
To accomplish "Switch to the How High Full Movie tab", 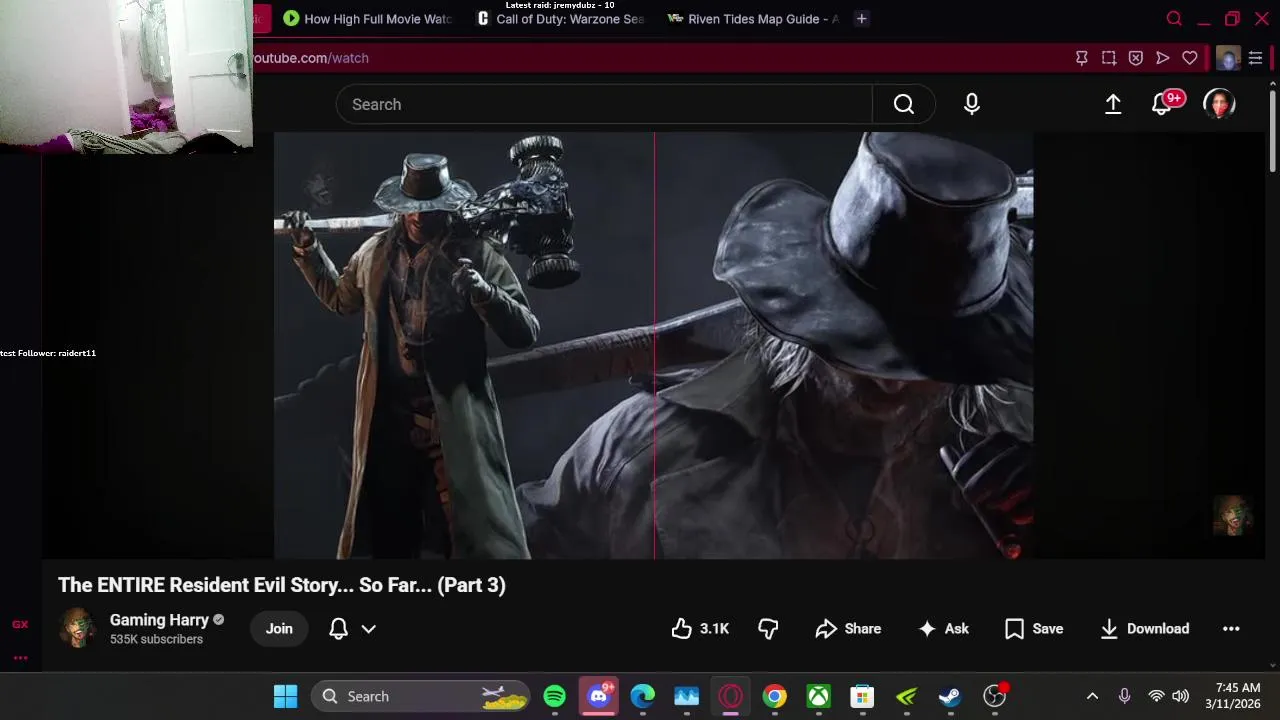I will click(367, 19).
